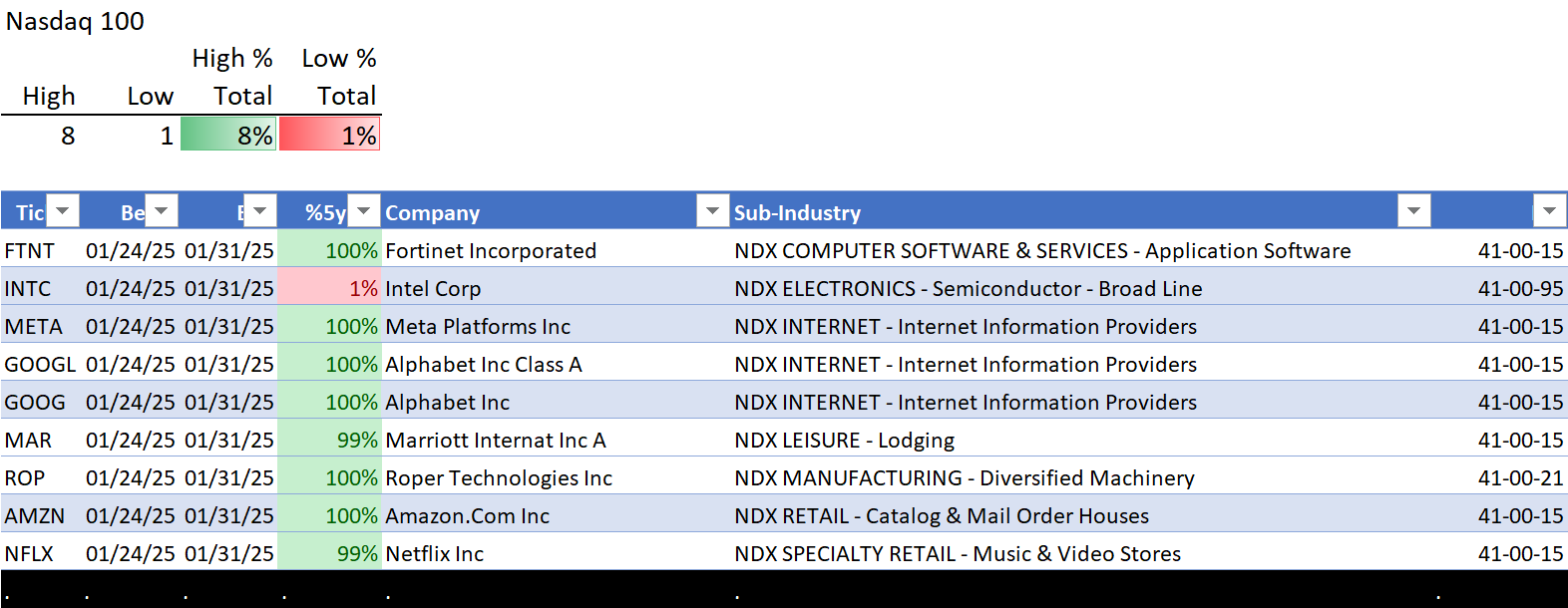Click the Intel Corp company cell
1568x608 pixels.
433,288
